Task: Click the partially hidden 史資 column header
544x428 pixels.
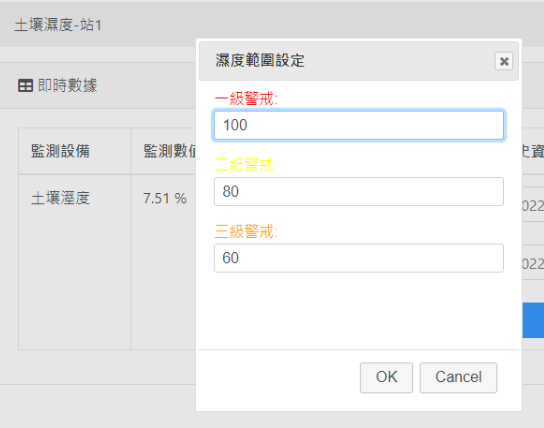Action: 533,151
